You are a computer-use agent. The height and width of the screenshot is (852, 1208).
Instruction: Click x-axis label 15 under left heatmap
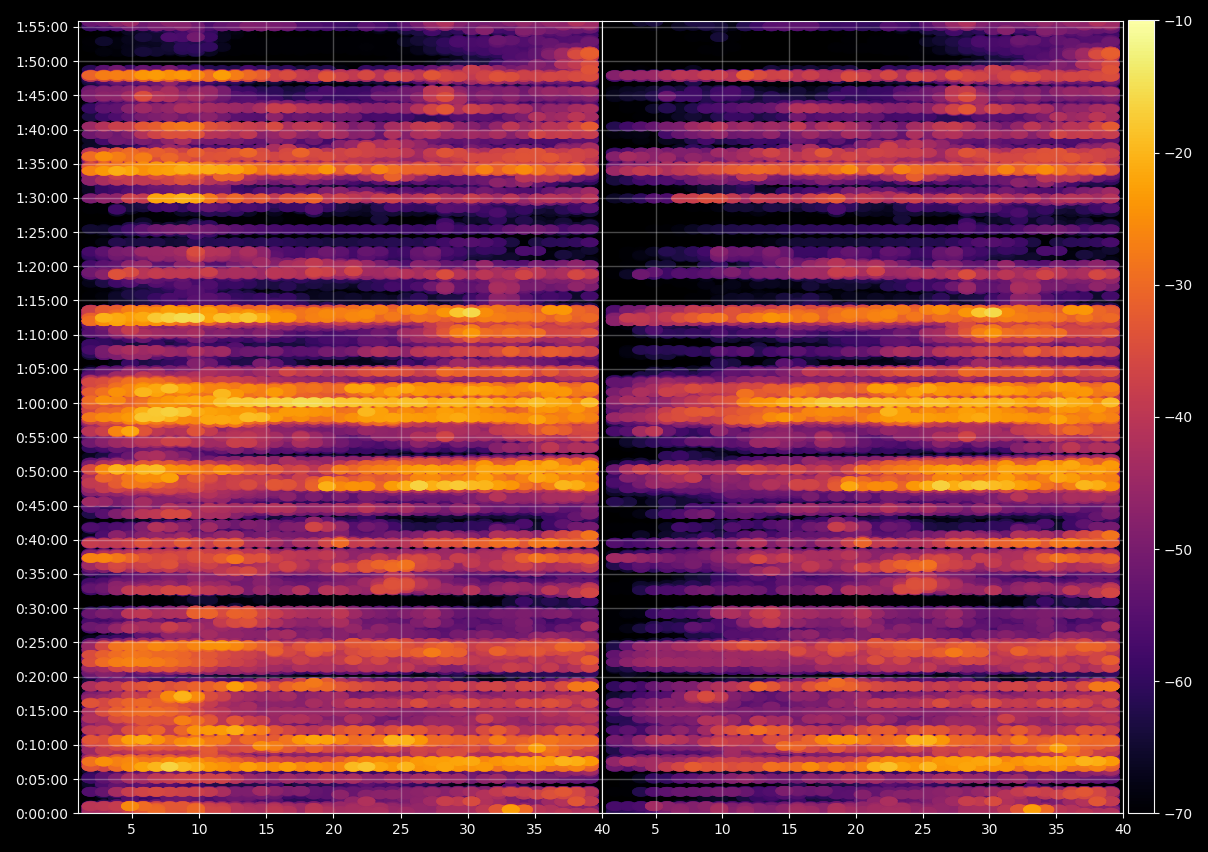click(266, 830)
